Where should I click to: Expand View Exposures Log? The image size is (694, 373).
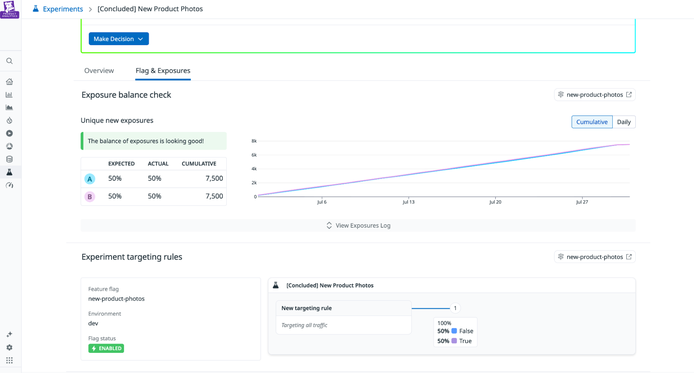358,226
